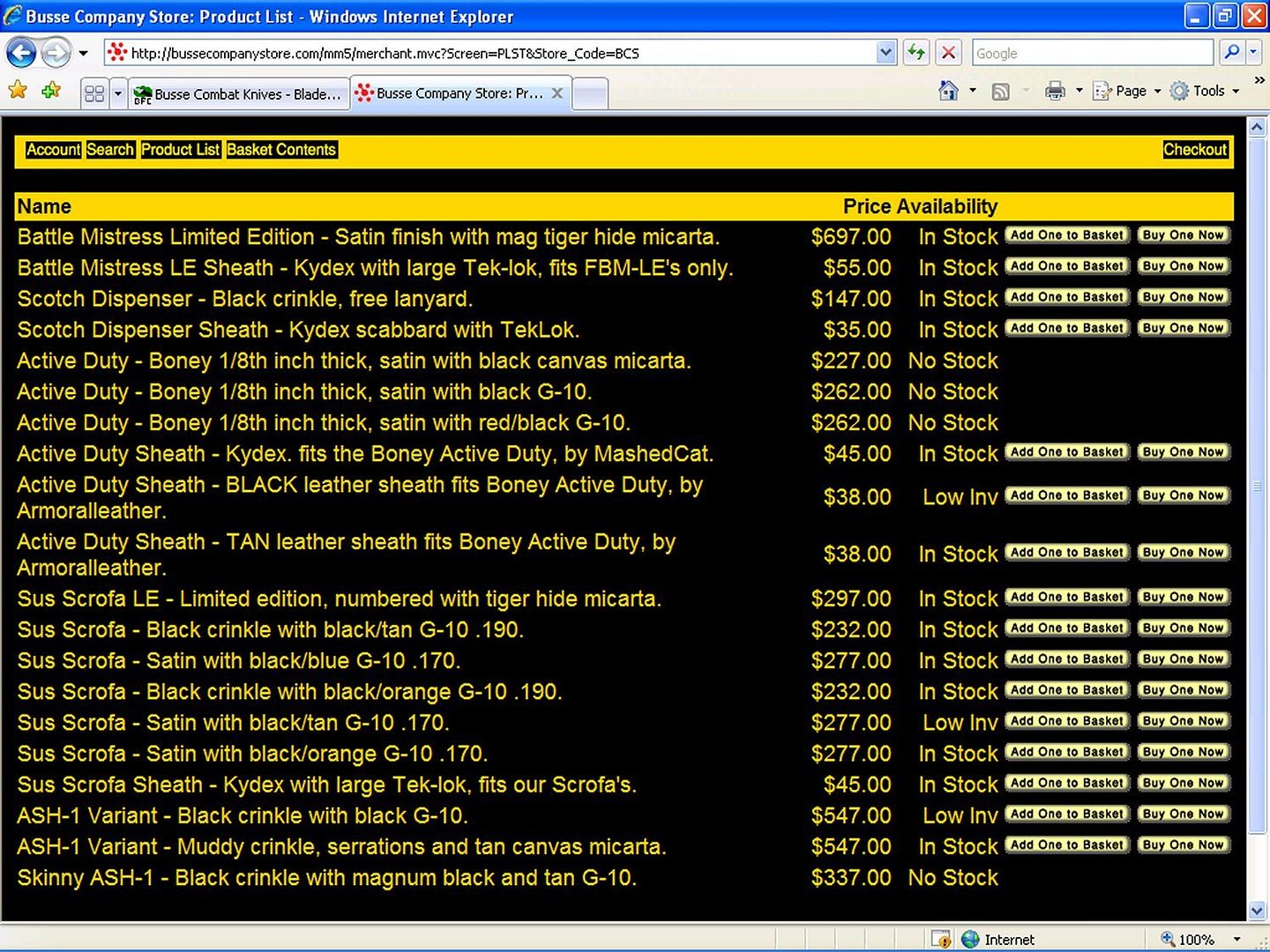Go to Checkout
The height and width of the screenshot is (952, 1270).
coord(1195,150)
